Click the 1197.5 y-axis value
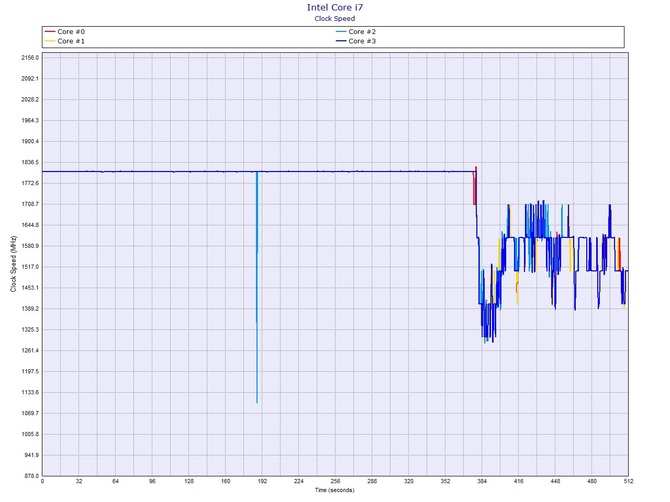This screenshot has height=502, width=670. click(x=30, y=371)
